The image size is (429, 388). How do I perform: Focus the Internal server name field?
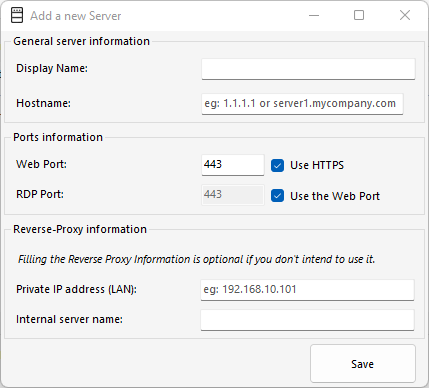click(307, 320)
